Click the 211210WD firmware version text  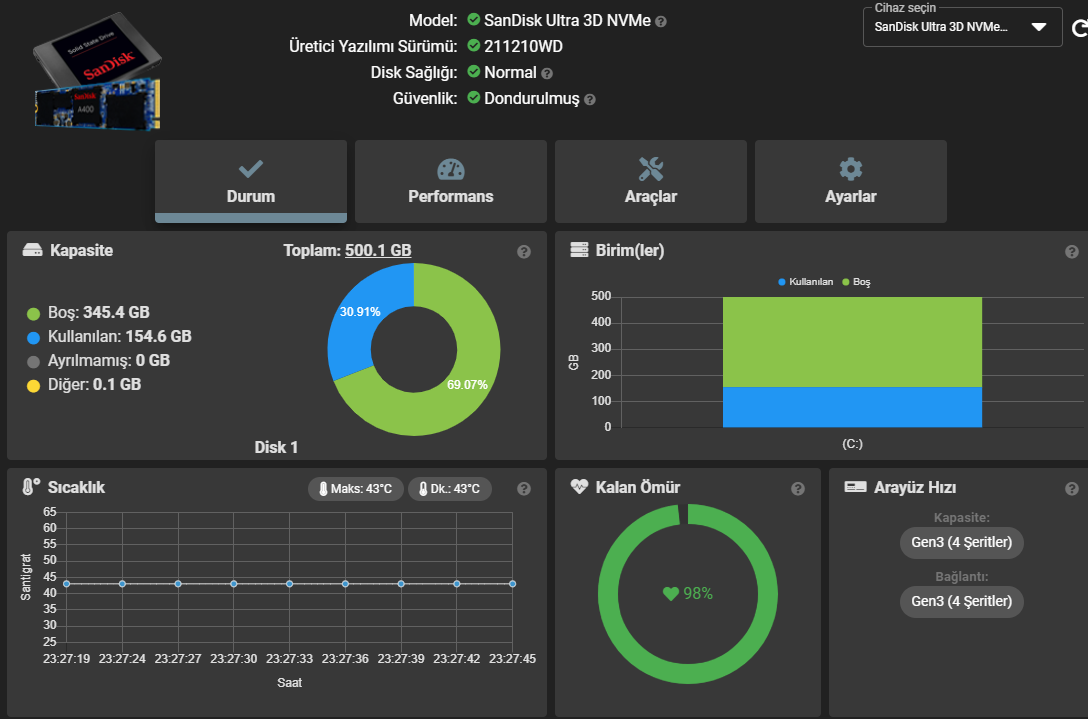(x=523, y=46)
